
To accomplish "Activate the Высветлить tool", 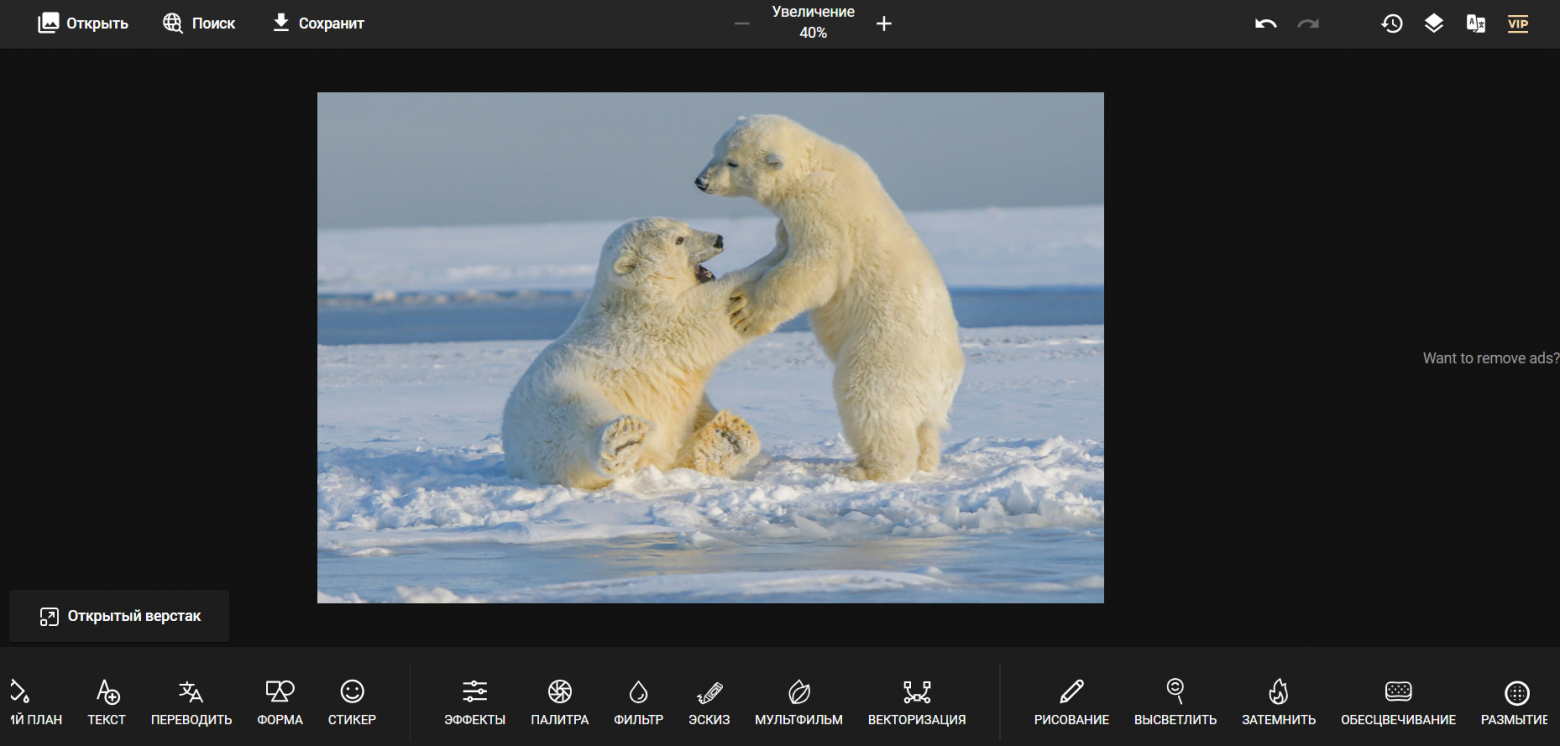I will coord(1174,700).
